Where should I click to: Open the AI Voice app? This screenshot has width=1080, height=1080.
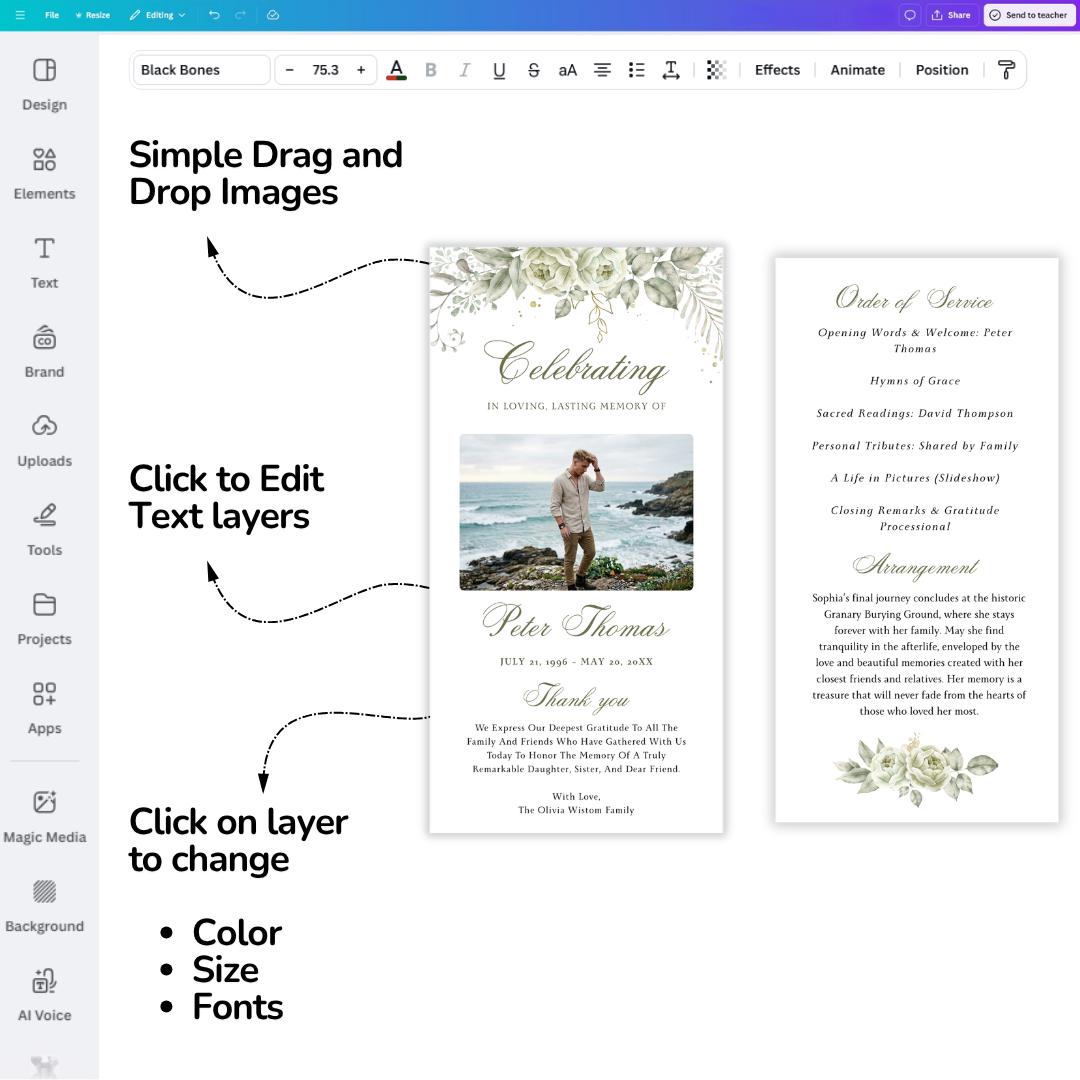coord(44,995)
